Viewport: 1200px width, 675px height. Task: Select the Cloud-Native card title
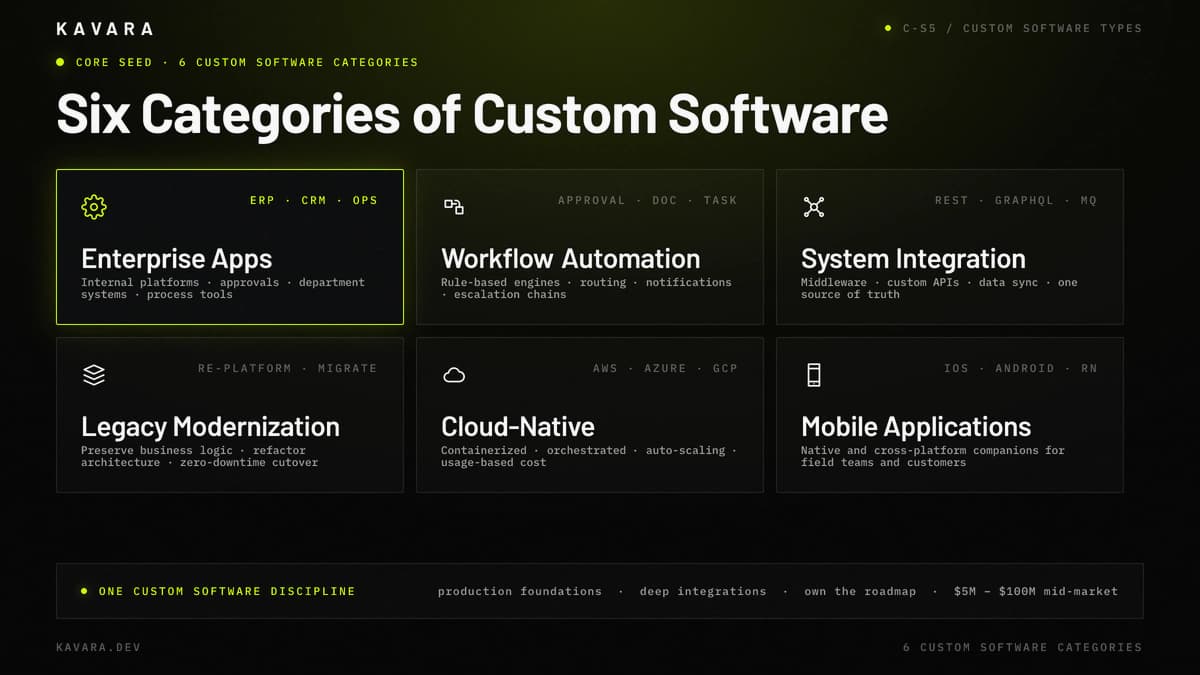click(x=518, y=427)
